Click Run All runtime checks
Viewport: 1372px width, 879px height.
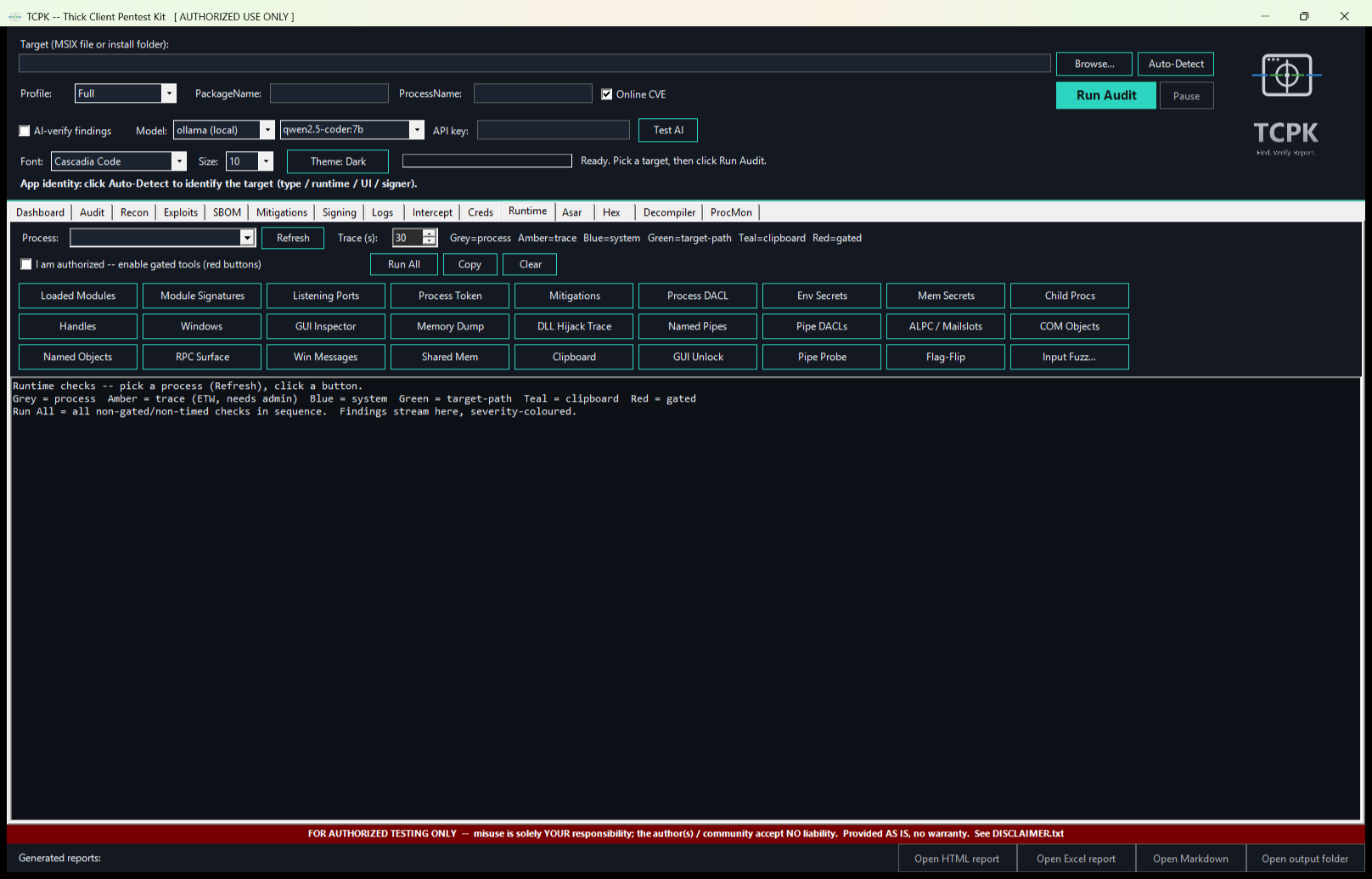[x=404, y=264]
